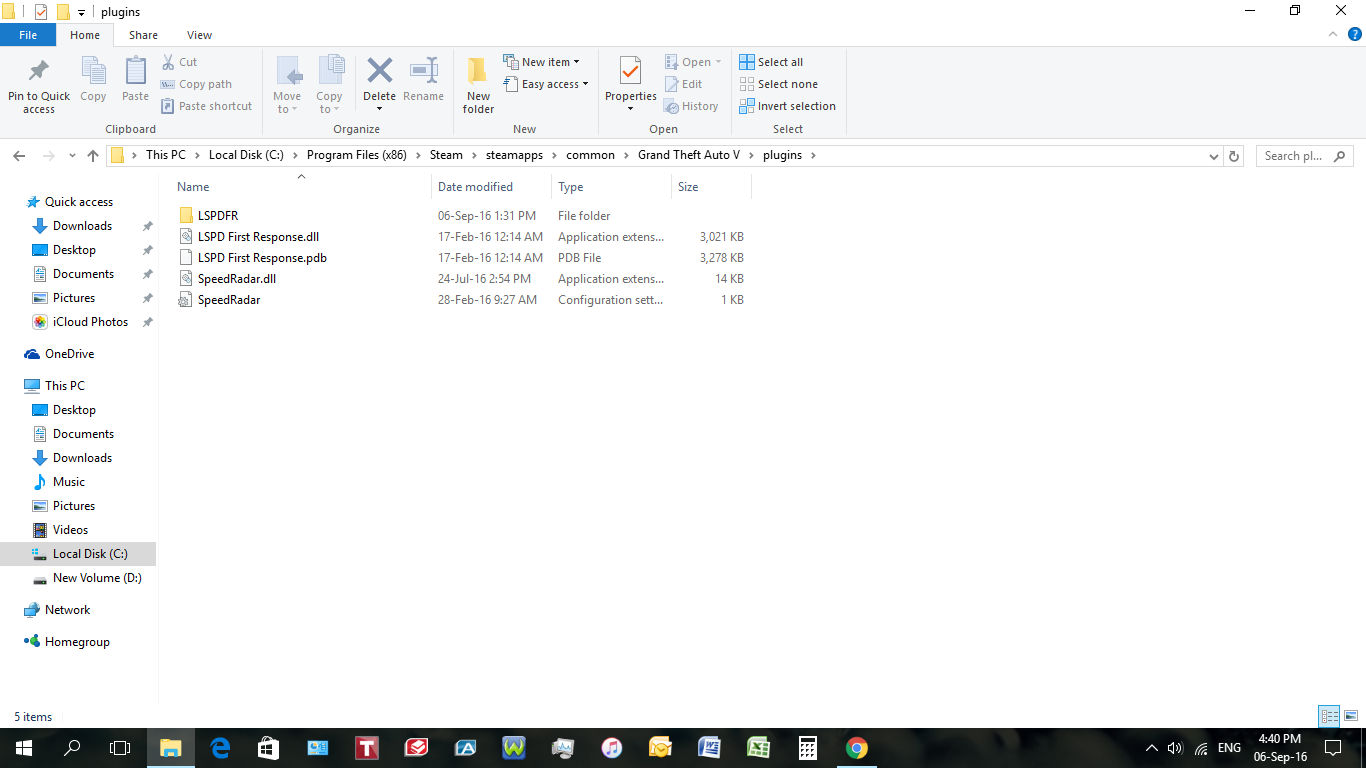The image size is (1366, 768).
Task: Open the Action Center notifications icon
Action: click(x=1332, y=748)
